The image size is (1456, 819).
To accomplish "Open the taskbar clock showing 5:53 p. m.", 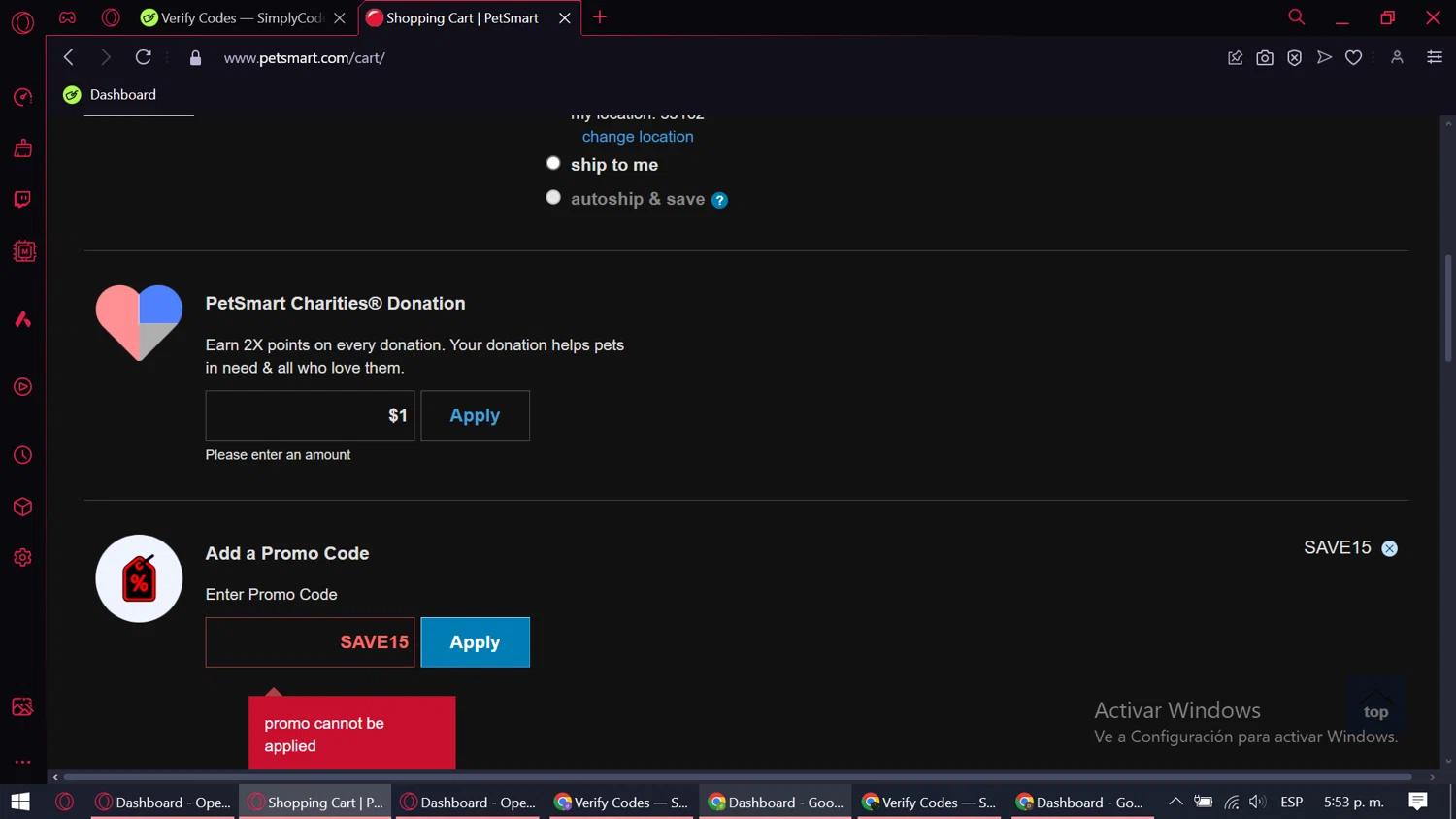I will [1354, 802].
